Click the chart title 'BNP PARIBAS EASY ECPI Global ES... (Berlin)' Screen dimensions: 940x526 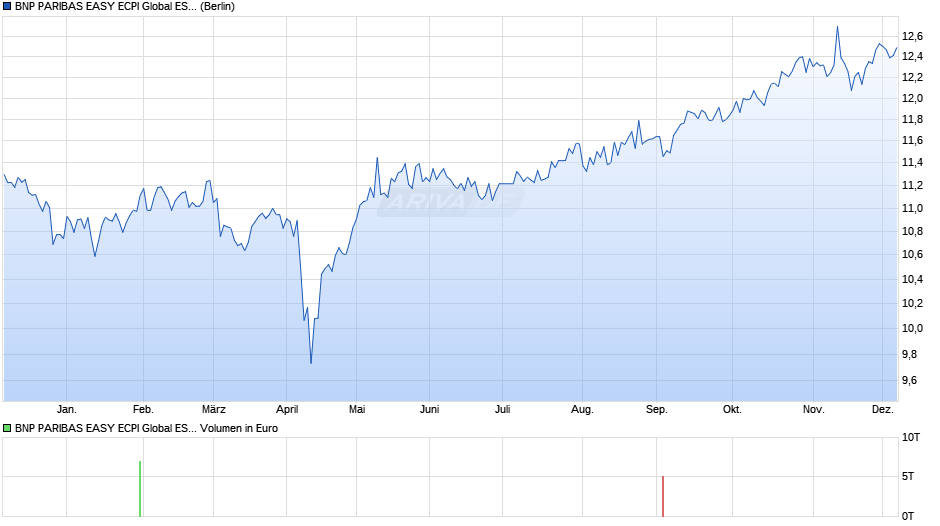pos(125,7)
